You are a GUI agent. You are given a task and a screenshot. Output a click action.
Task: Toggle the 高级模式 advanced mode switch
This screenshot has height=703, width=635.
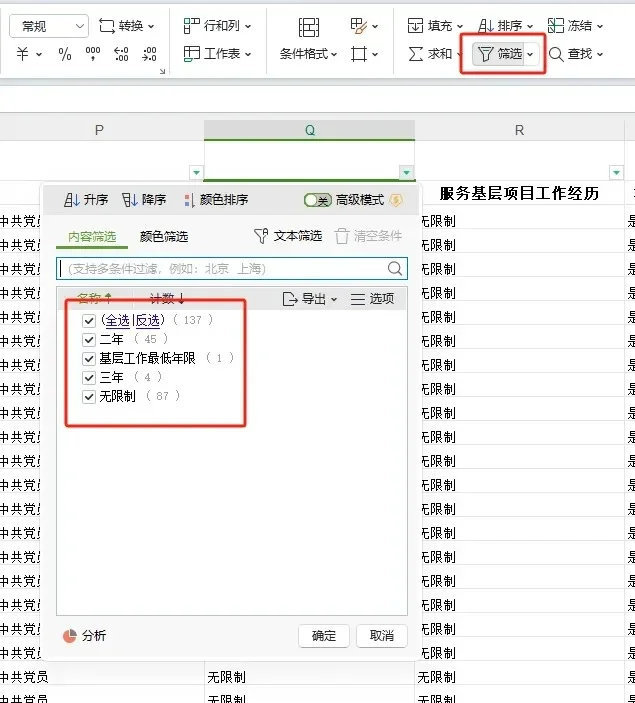coord(318,200)
